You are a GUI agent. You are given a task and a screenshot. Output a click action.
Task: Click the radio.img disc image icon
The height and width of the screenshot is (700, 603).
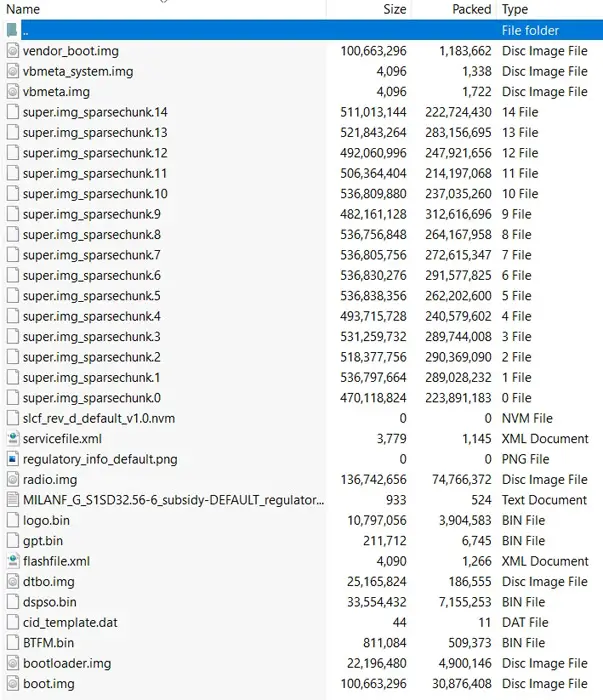click(13, 480)
